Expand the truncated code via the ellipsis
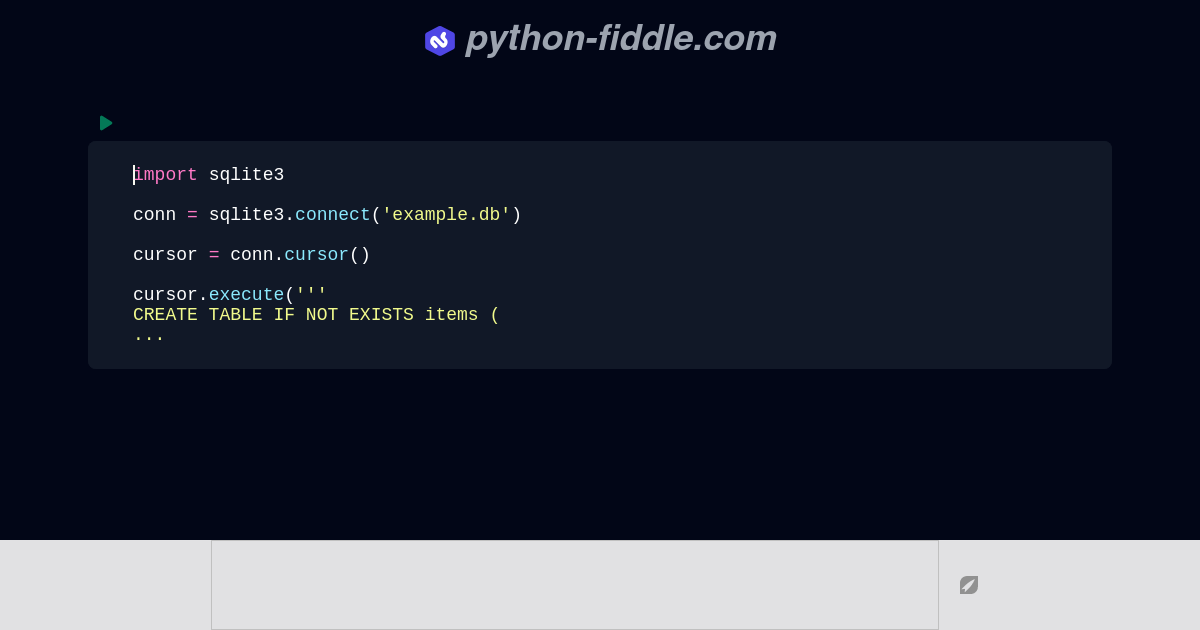The width and height of the screenshot is (1200, 630). pyautogui.click(x=148, y=335)
